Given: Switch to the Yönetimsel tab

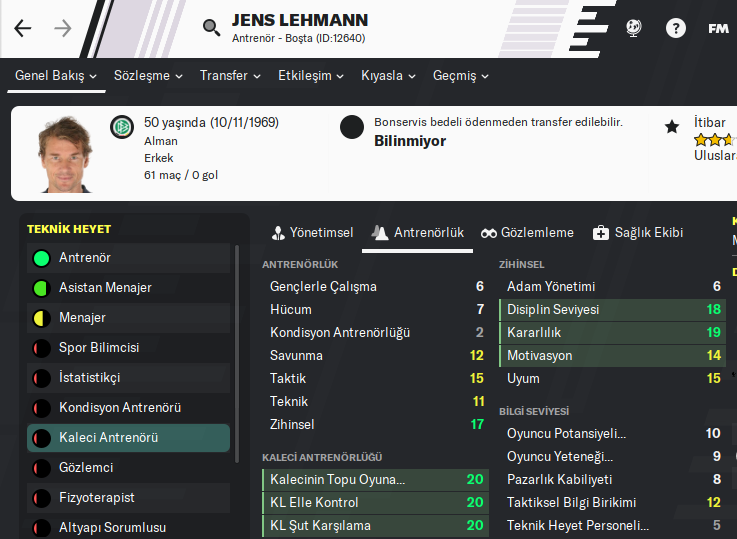Looking at the screenshot, I should [x=312, y=232].
